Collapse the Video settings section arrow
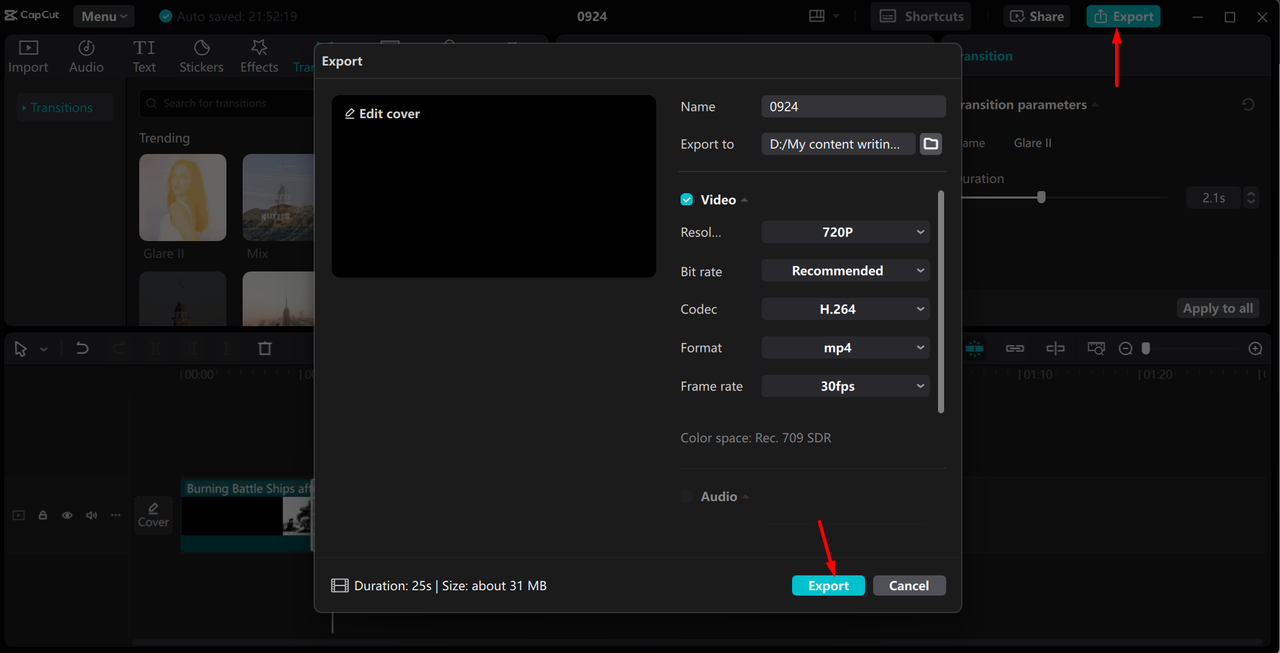 point(744,201)
